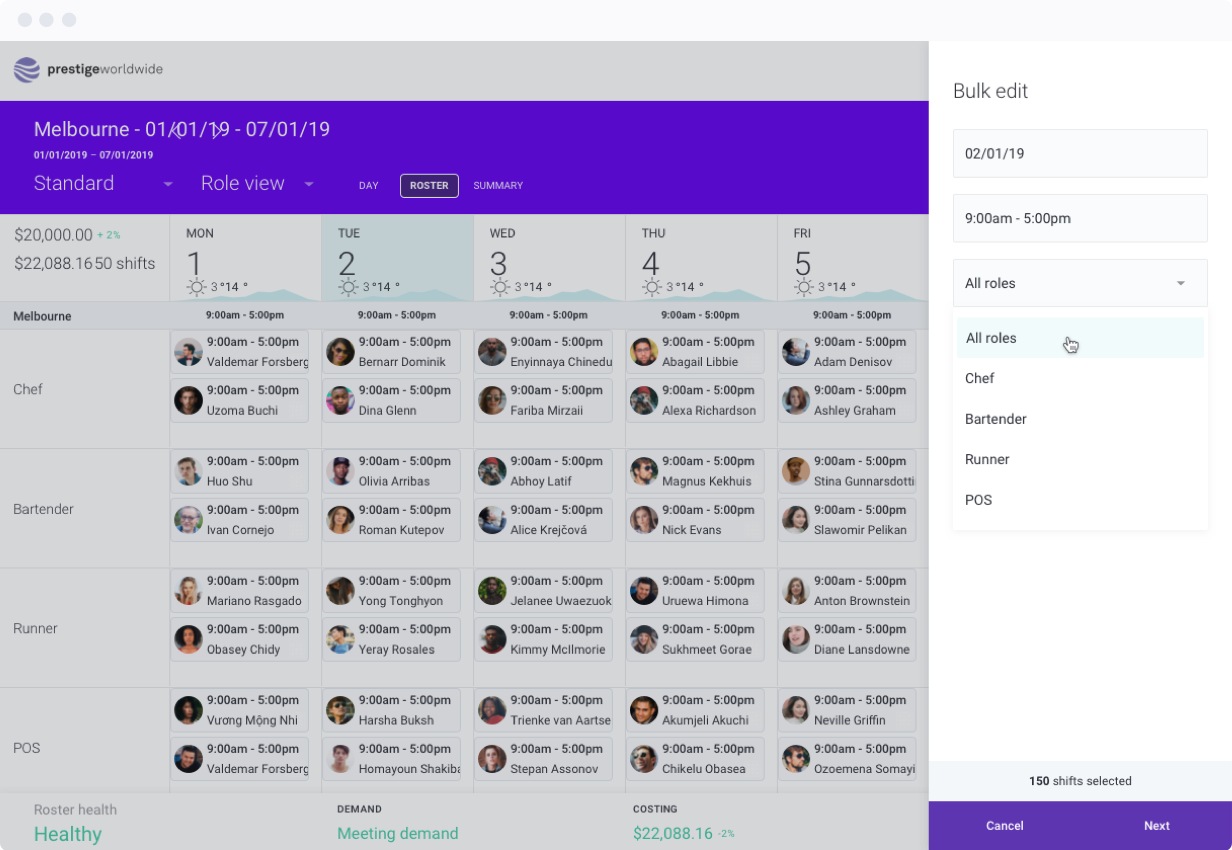Open Harsha Buksh's shift card
Image resolution: width=1232 pixels, height=850 pixels.
[392, 711]
